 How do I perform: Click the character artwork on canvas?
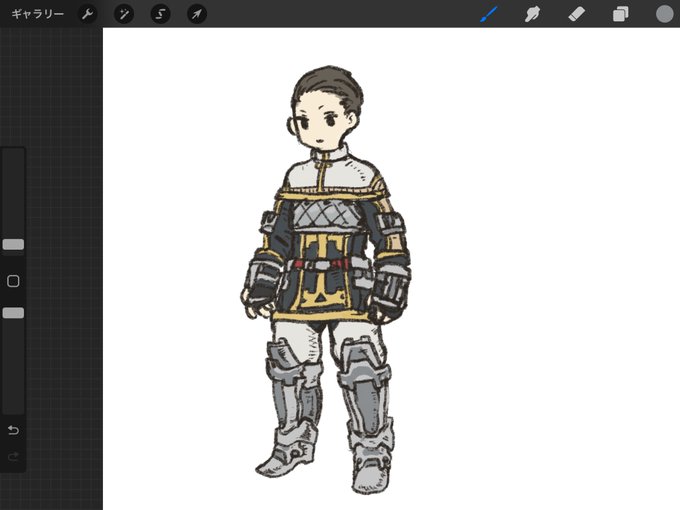[326, 280]
